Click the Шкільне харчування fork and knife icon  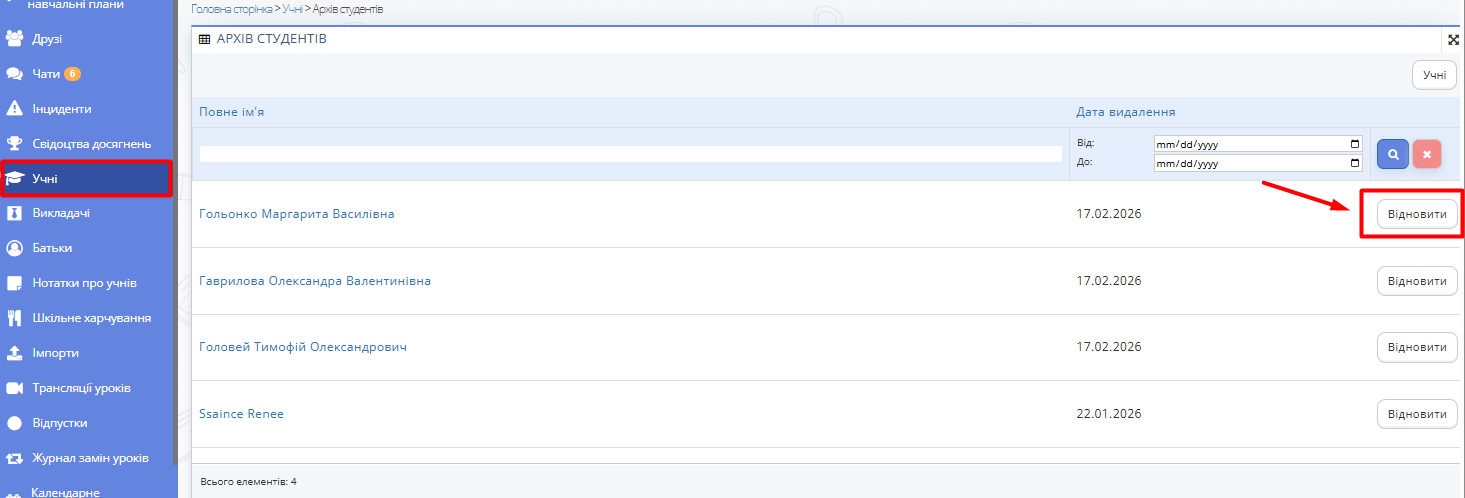click(x=15, y=318)
